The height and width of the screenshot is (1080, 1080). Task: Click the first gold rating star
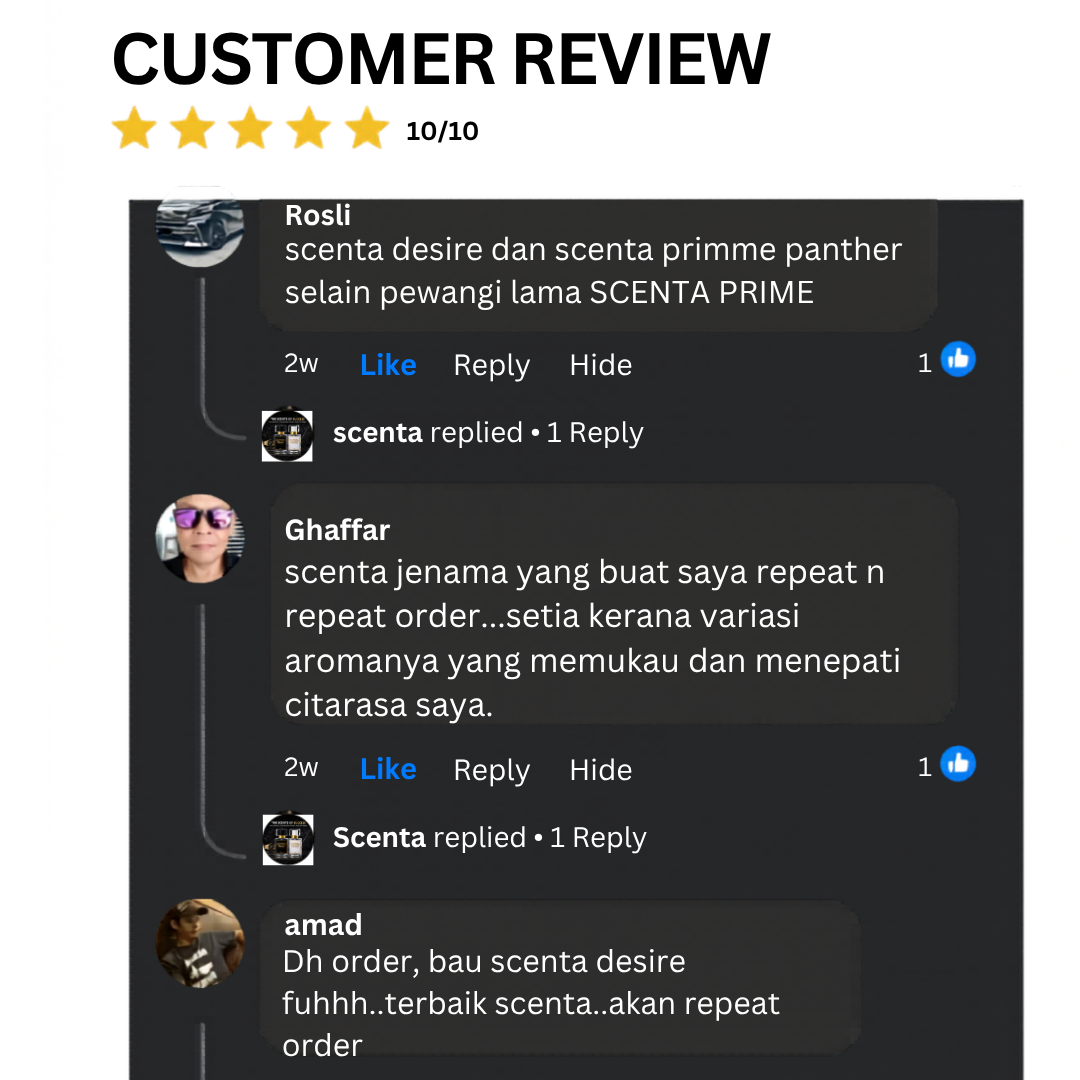coord(134,127)
